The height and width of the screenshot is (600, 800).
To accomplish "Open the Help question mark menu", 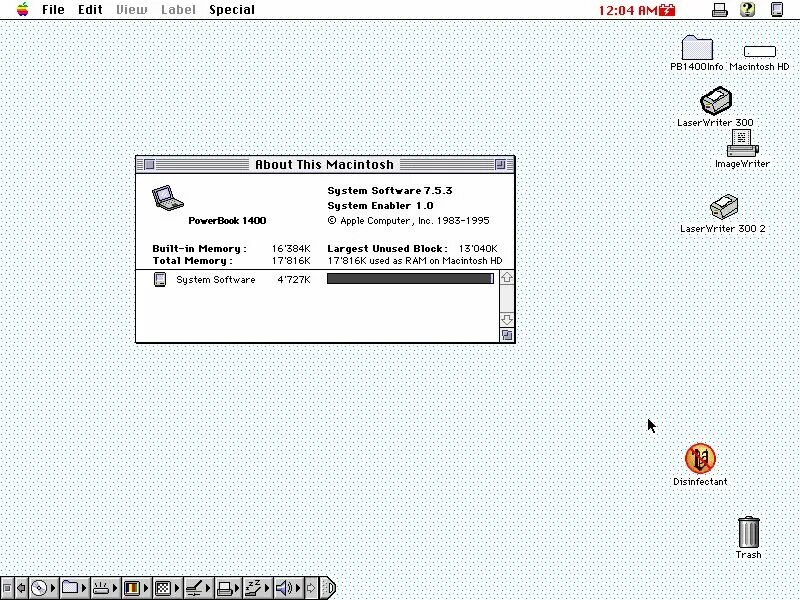I will pos(747,9).
